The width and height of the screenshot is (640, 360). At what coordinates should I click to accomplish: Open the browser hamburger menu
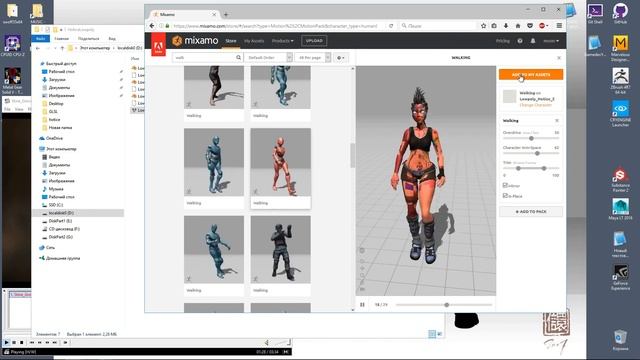(559, 26)
